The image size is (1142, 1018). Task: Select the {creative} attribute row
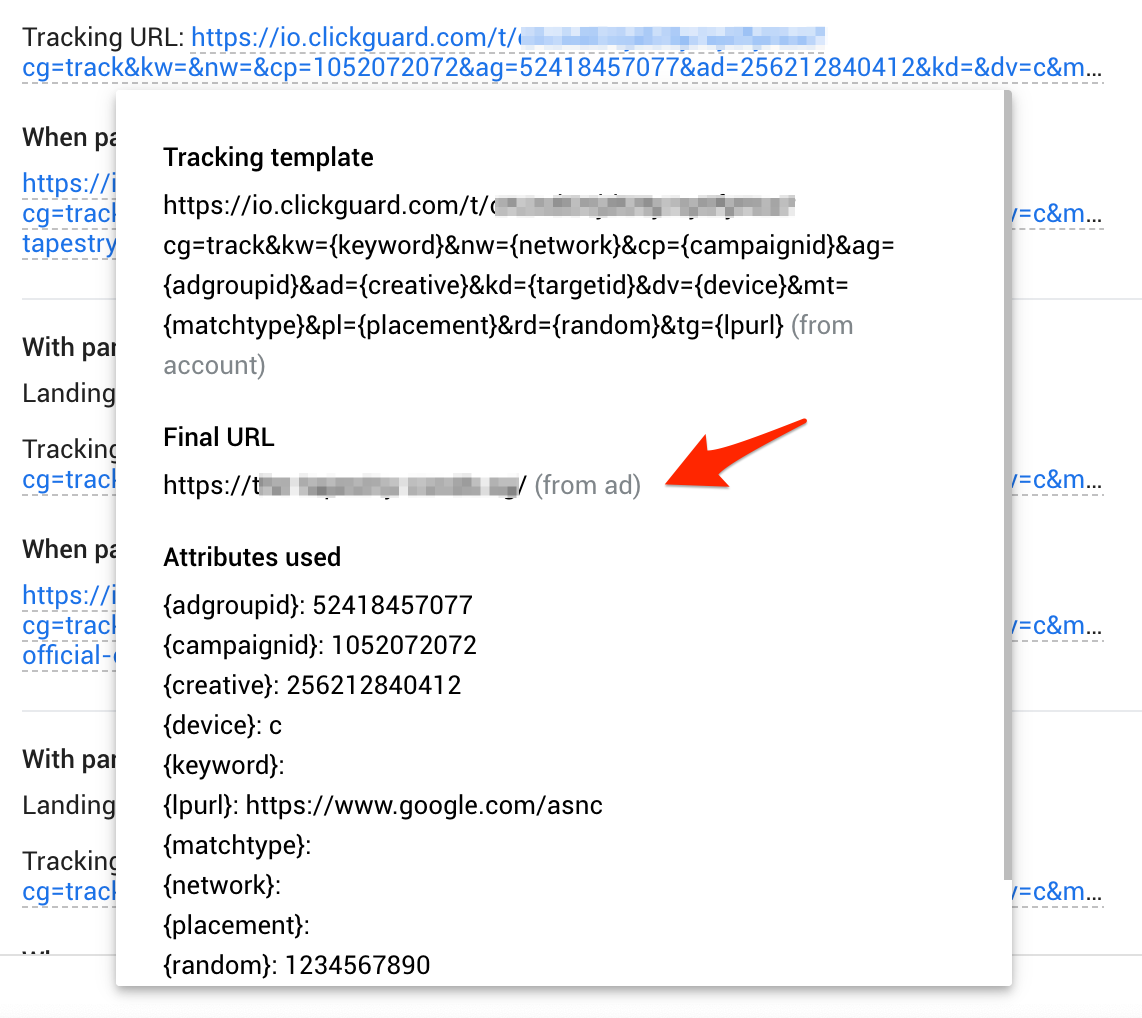coord(312,685)
